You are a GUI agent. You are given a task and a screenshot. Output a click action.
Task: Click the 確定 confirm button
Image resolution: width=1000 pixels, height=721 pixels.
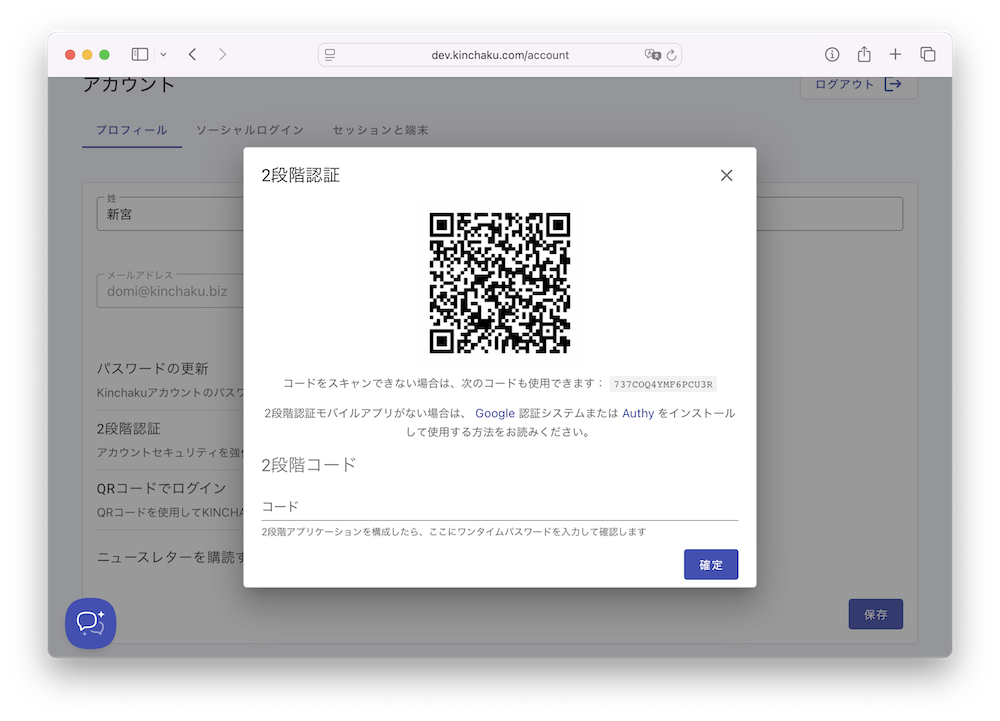click(x=711, y=565)
